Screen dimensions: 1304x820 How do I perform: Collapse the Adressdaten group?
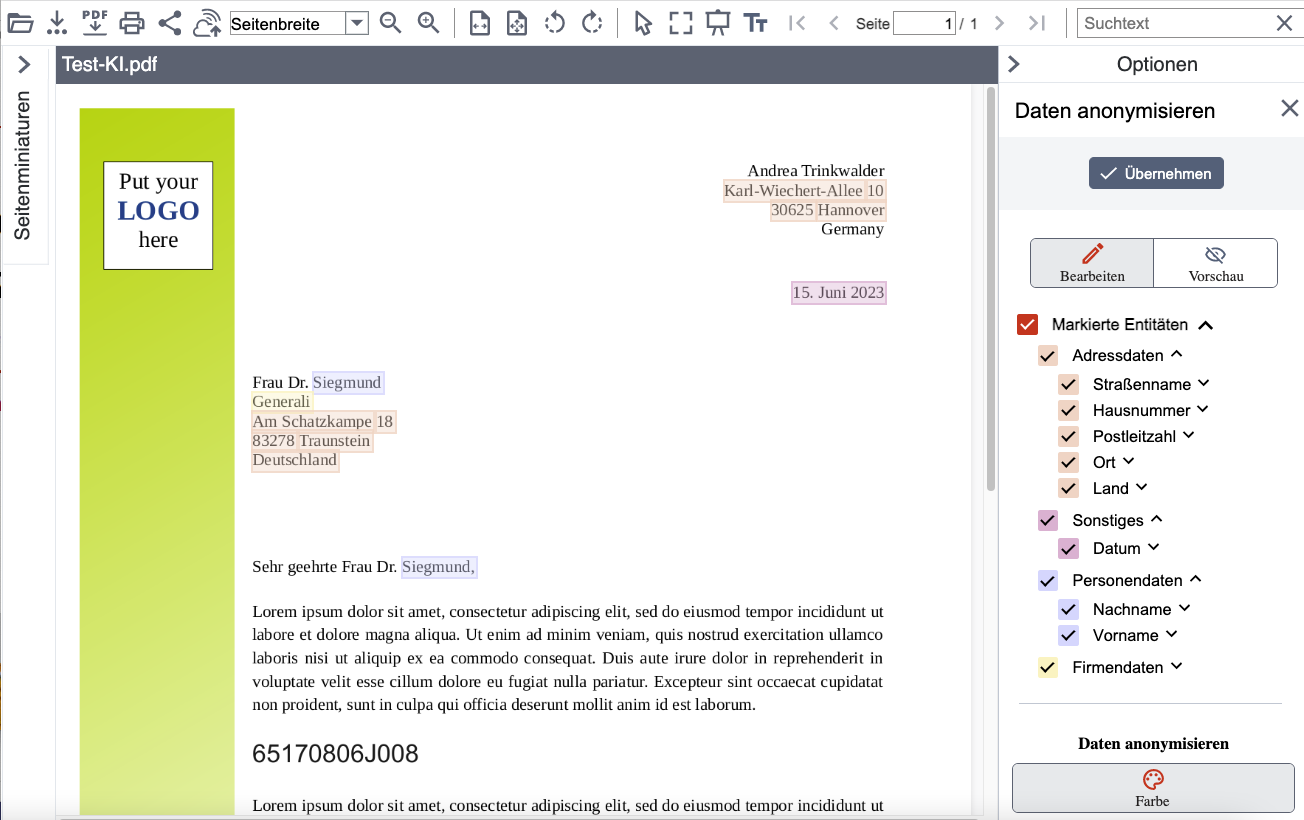click(1176, 354)
